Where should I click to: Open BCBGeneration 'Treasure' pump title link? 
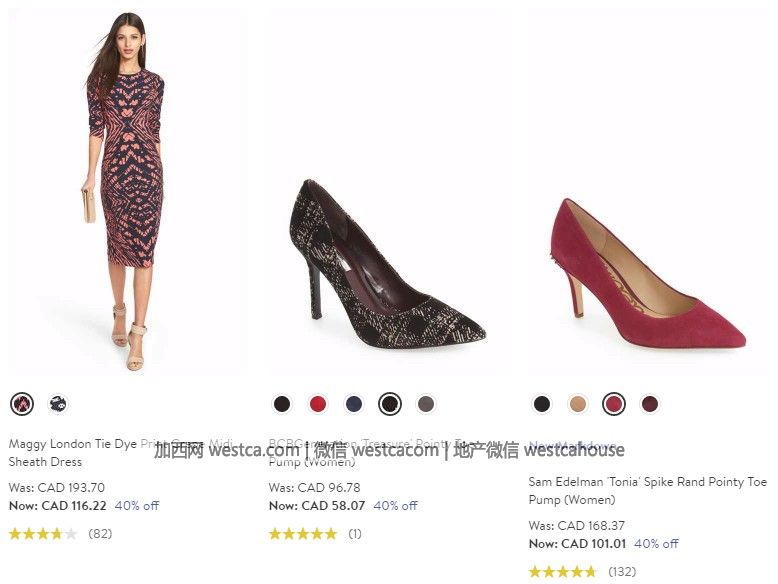(x=372, y=453)
